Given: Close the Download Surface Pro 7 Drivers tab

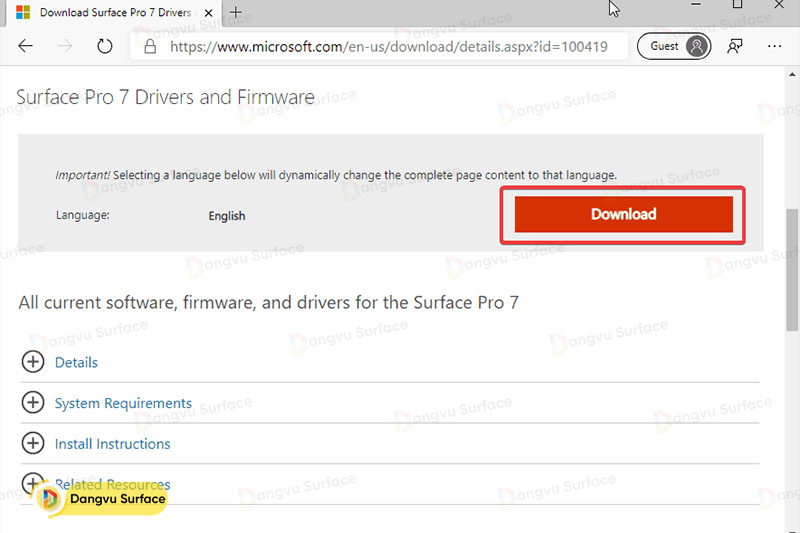Looking at the screenshot, I should click(x=209, y=12).
